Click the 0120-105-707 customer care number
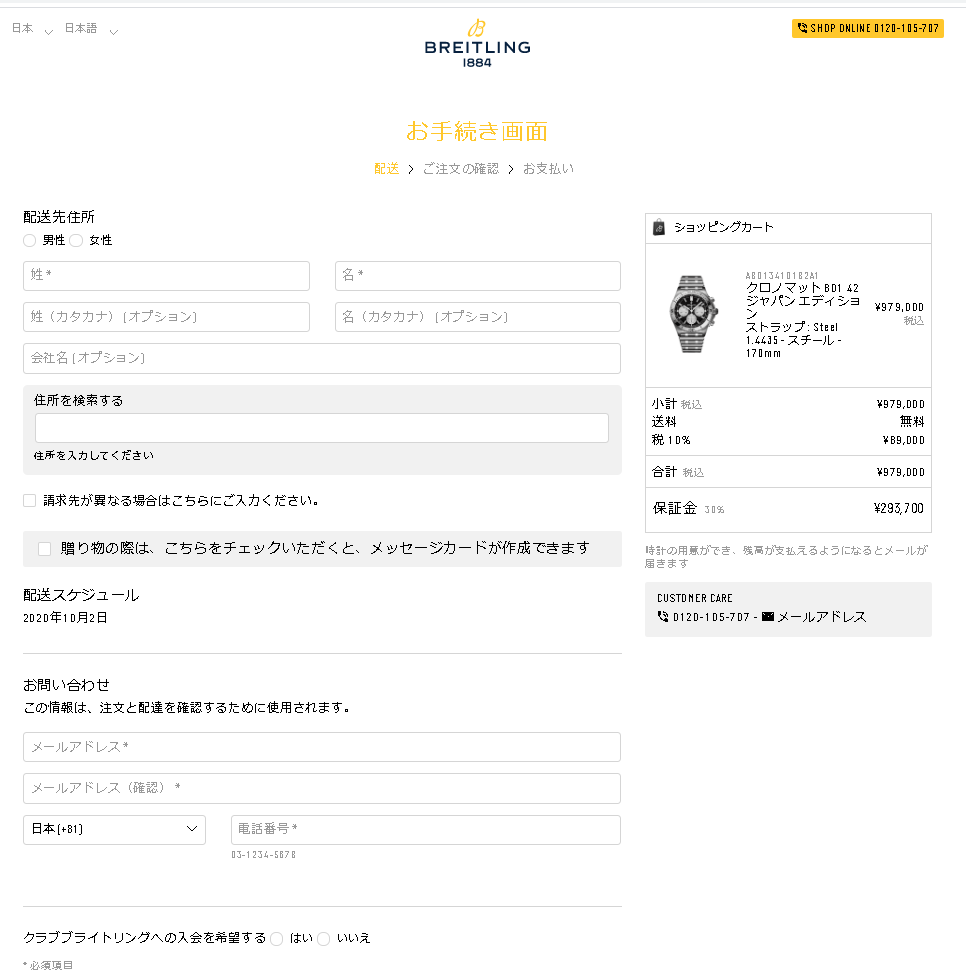 711,617
